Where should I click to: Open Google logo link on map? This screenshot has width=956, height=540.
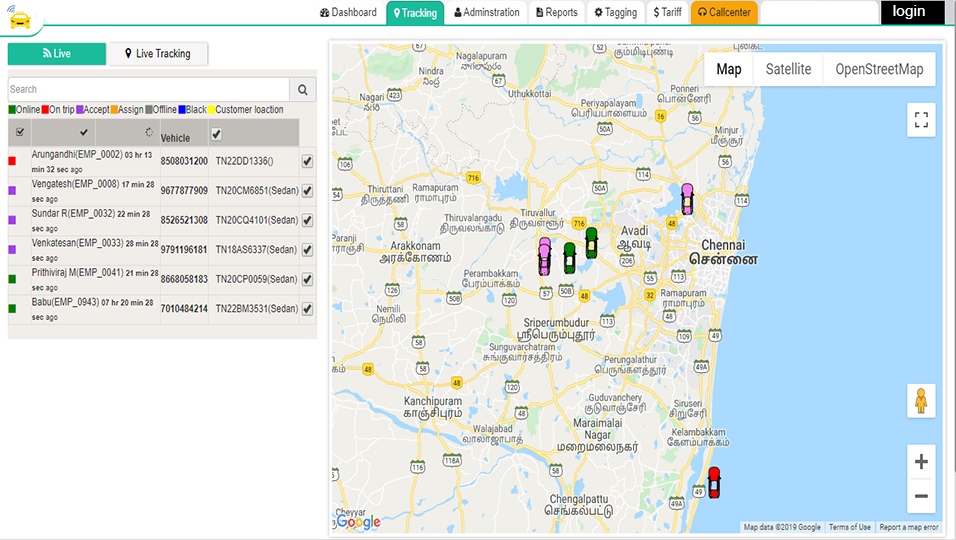click(x=358, y=522)
